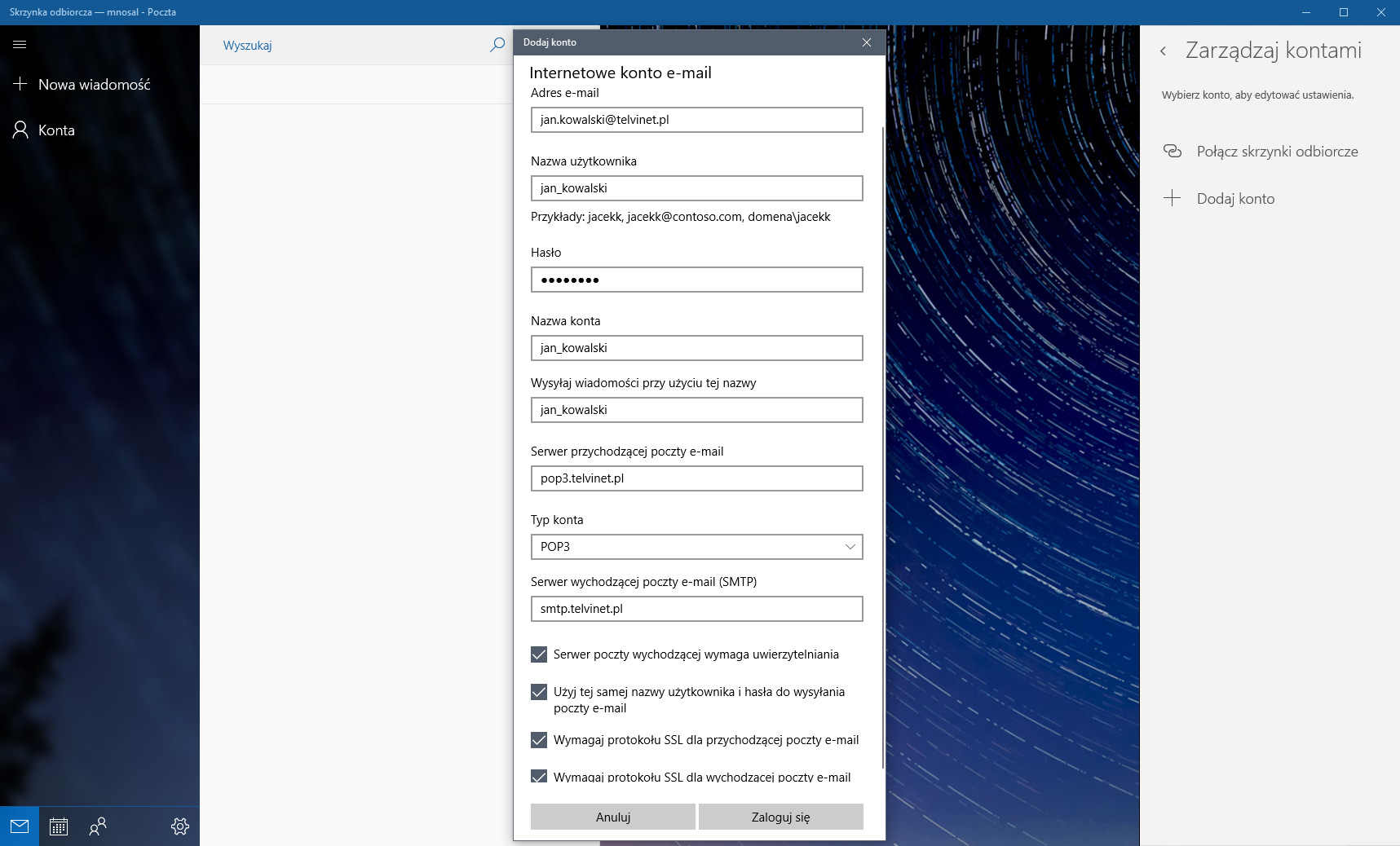Click Dodaj konto in accounts panel

[1234, 199]
